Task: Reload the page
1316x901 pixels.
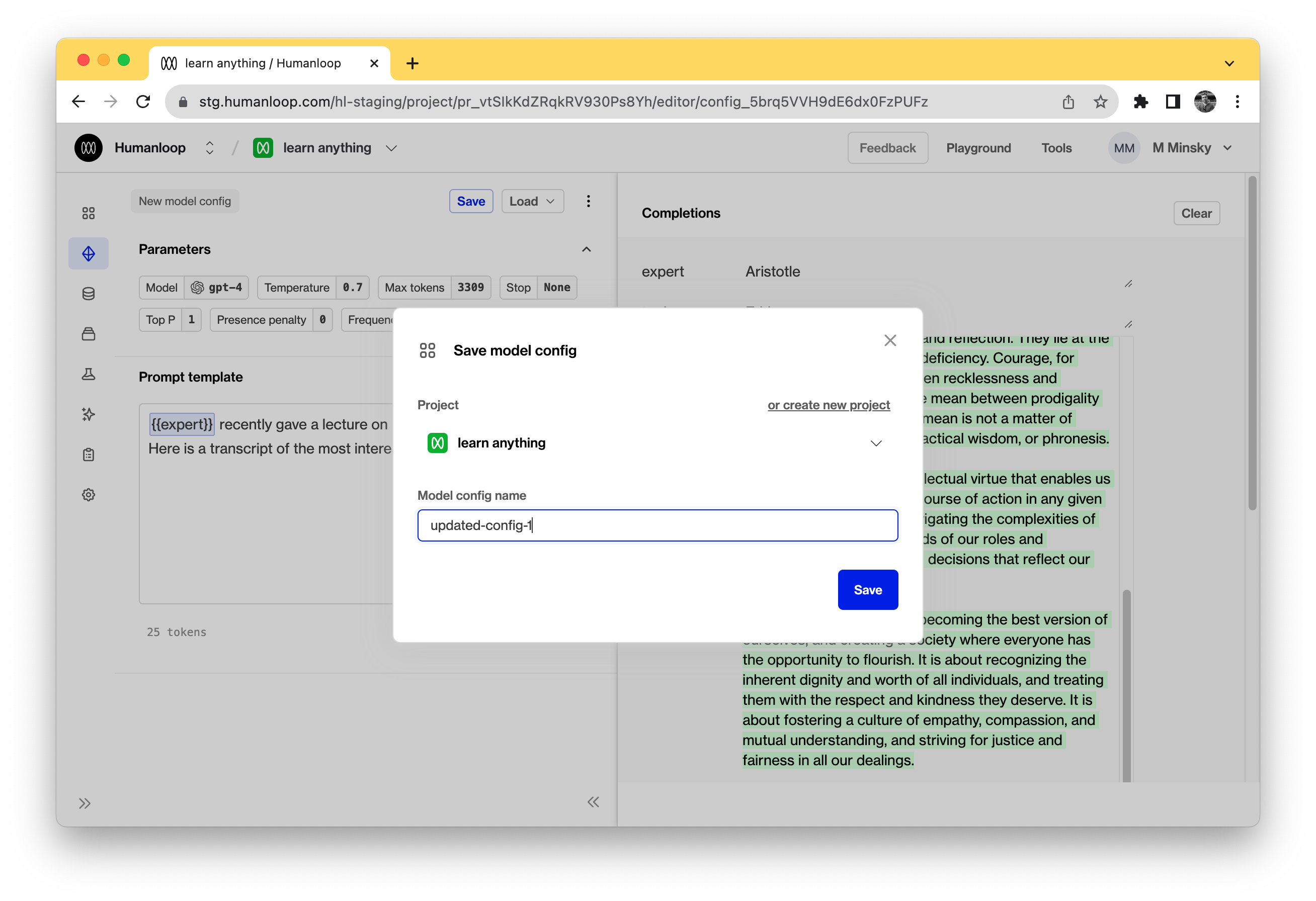Action: [x=143, y=101]
